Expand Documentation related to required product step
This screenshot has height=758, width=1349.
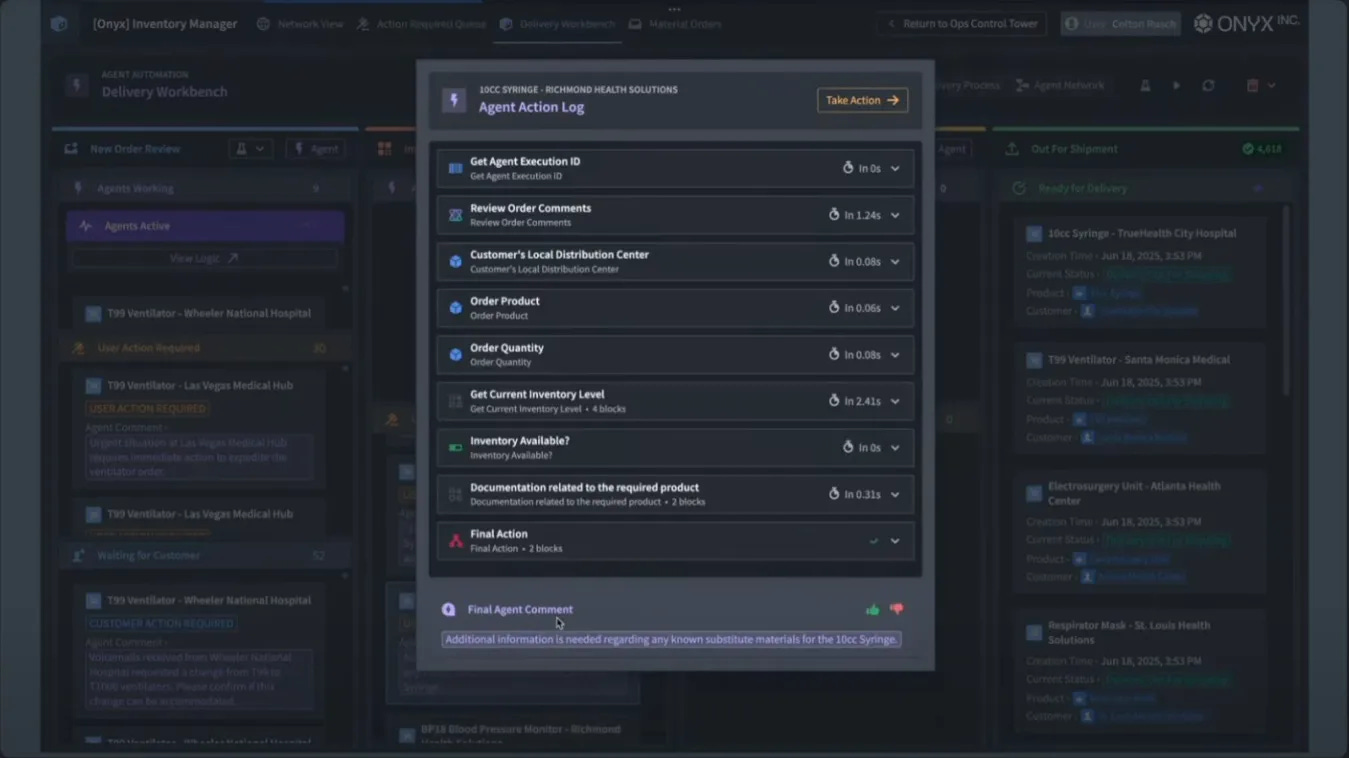click(x=895, y=494)
